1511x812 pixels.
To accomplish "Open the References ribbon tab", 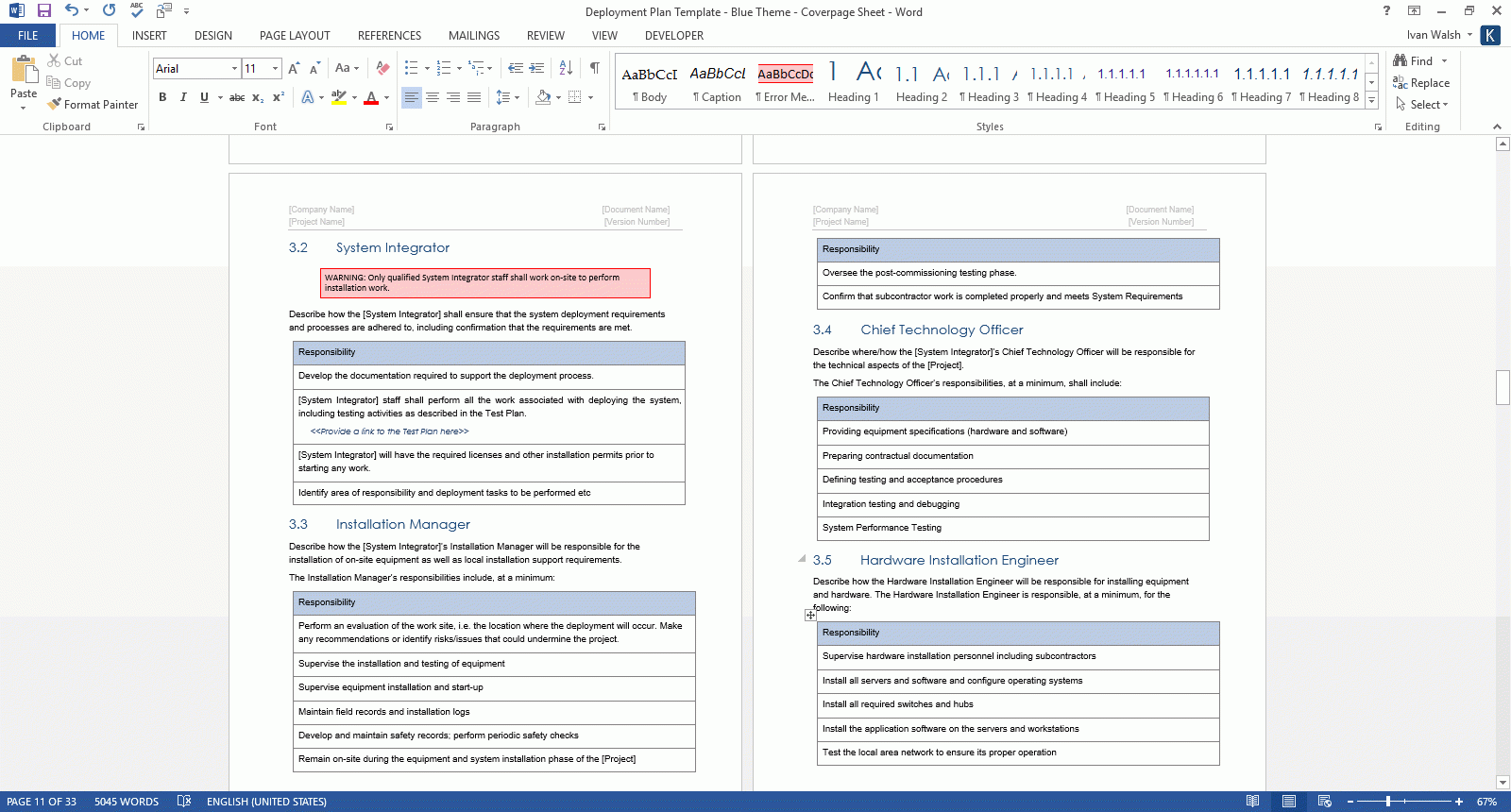I will coord(389,36).
